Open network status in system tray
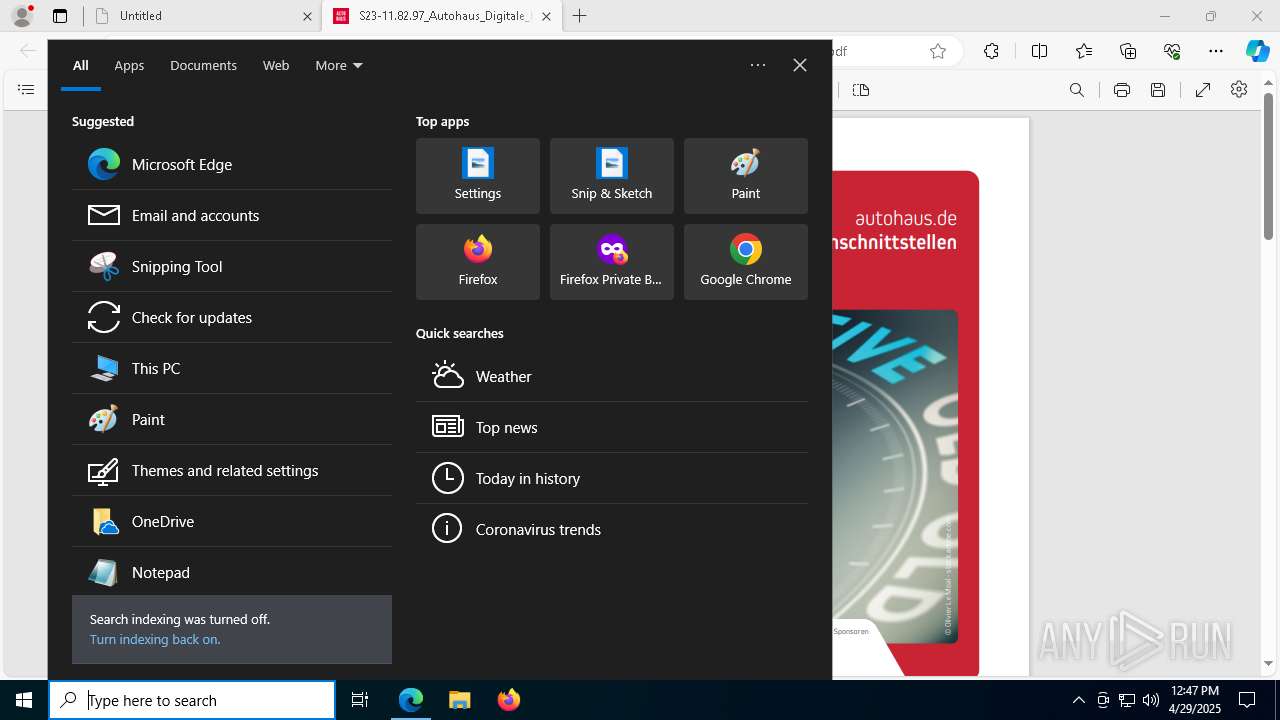 click(1127, 700)
